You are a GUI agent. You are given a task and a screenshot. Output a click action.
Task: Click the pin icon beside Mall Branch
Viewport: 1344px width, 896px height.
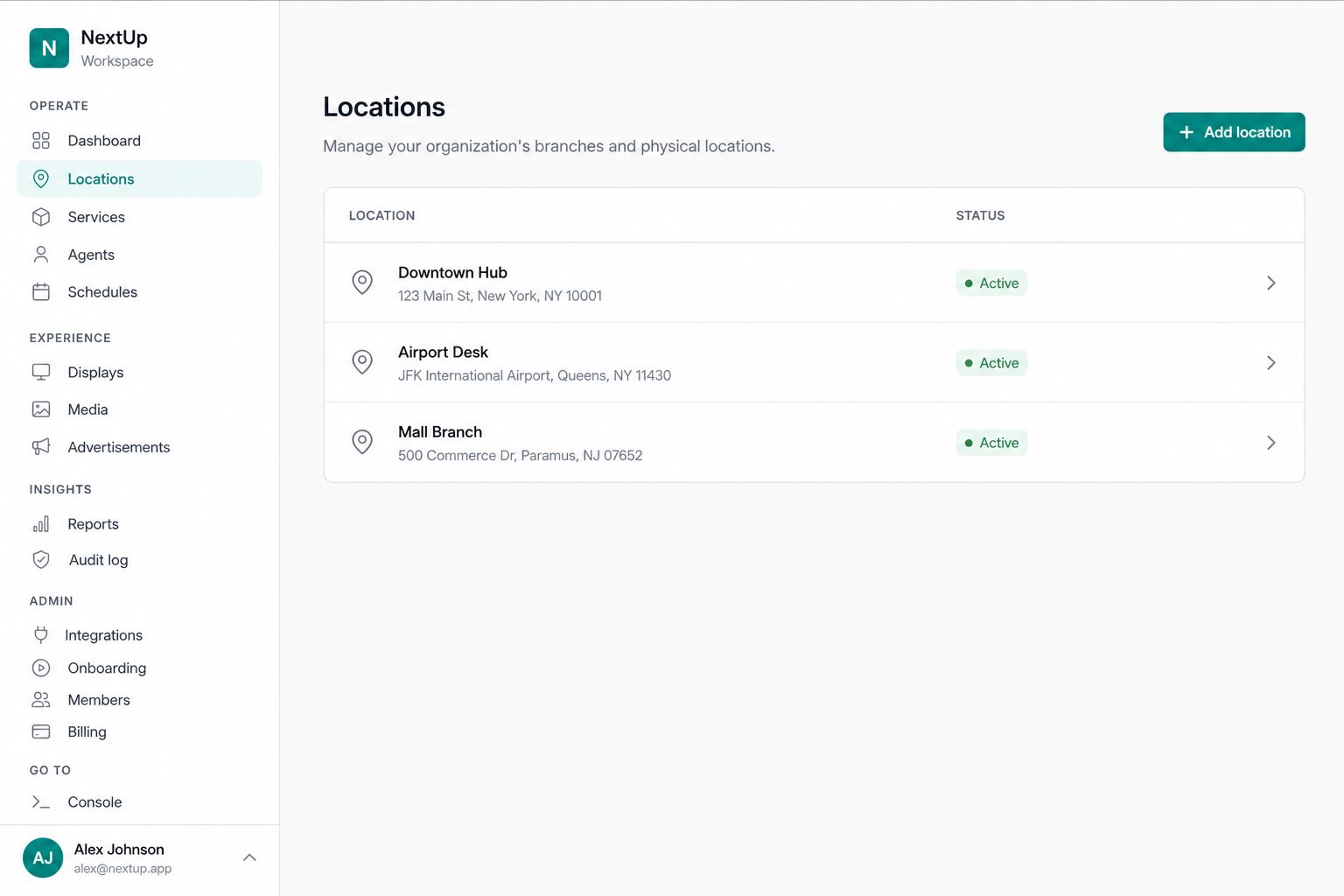coord(362,442)
